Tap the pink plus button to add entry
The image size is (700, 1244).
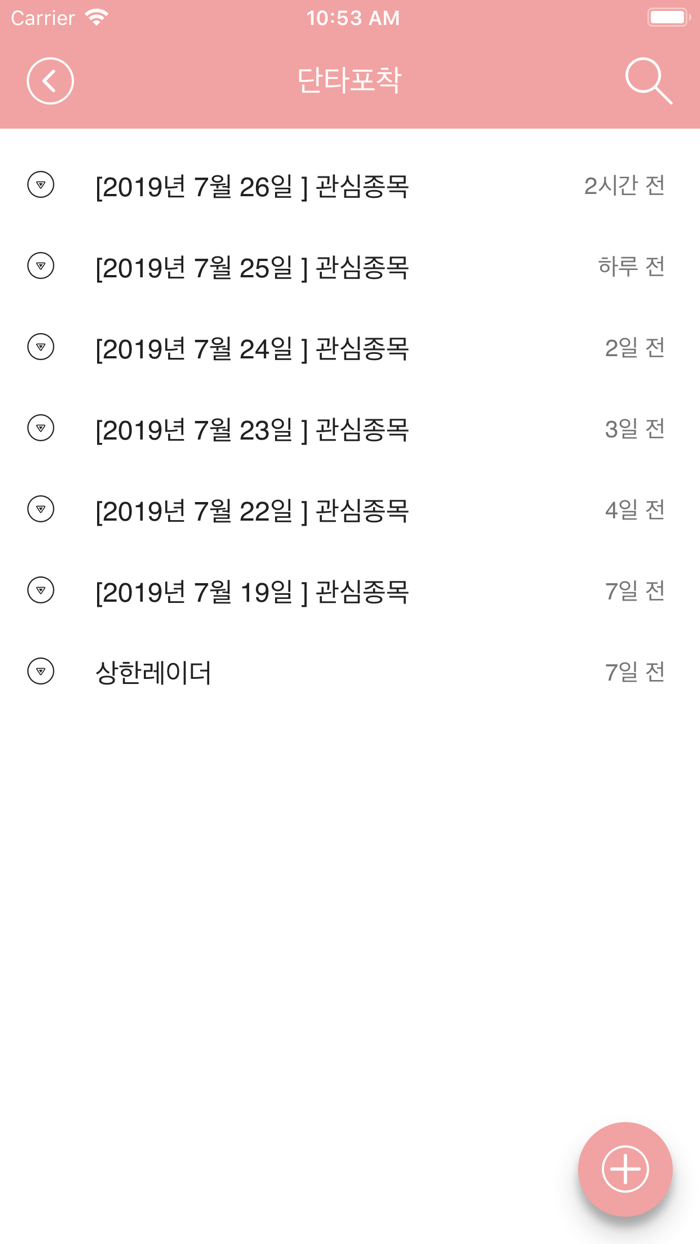tap(625, 1168)
